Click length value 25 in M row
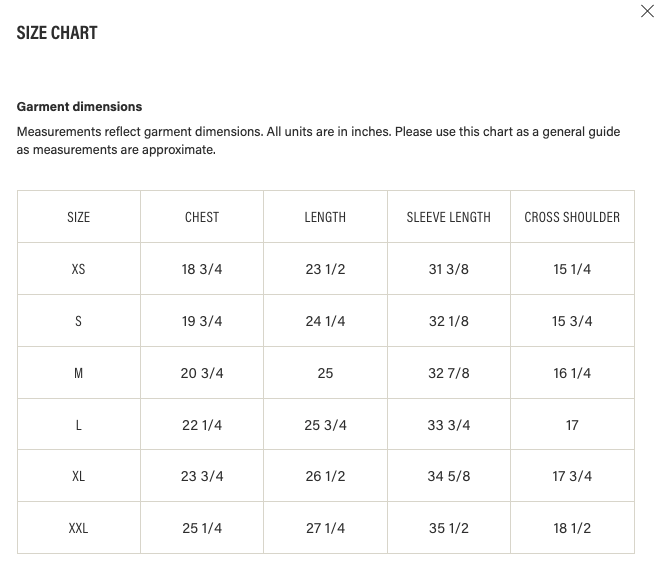This screenshot has height=576, width=660. tap(325, 373)
